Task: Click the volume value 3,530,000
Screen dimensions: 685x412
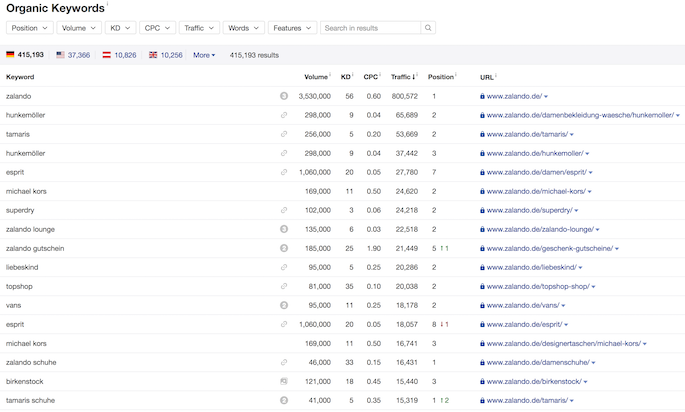Action: 315,96
